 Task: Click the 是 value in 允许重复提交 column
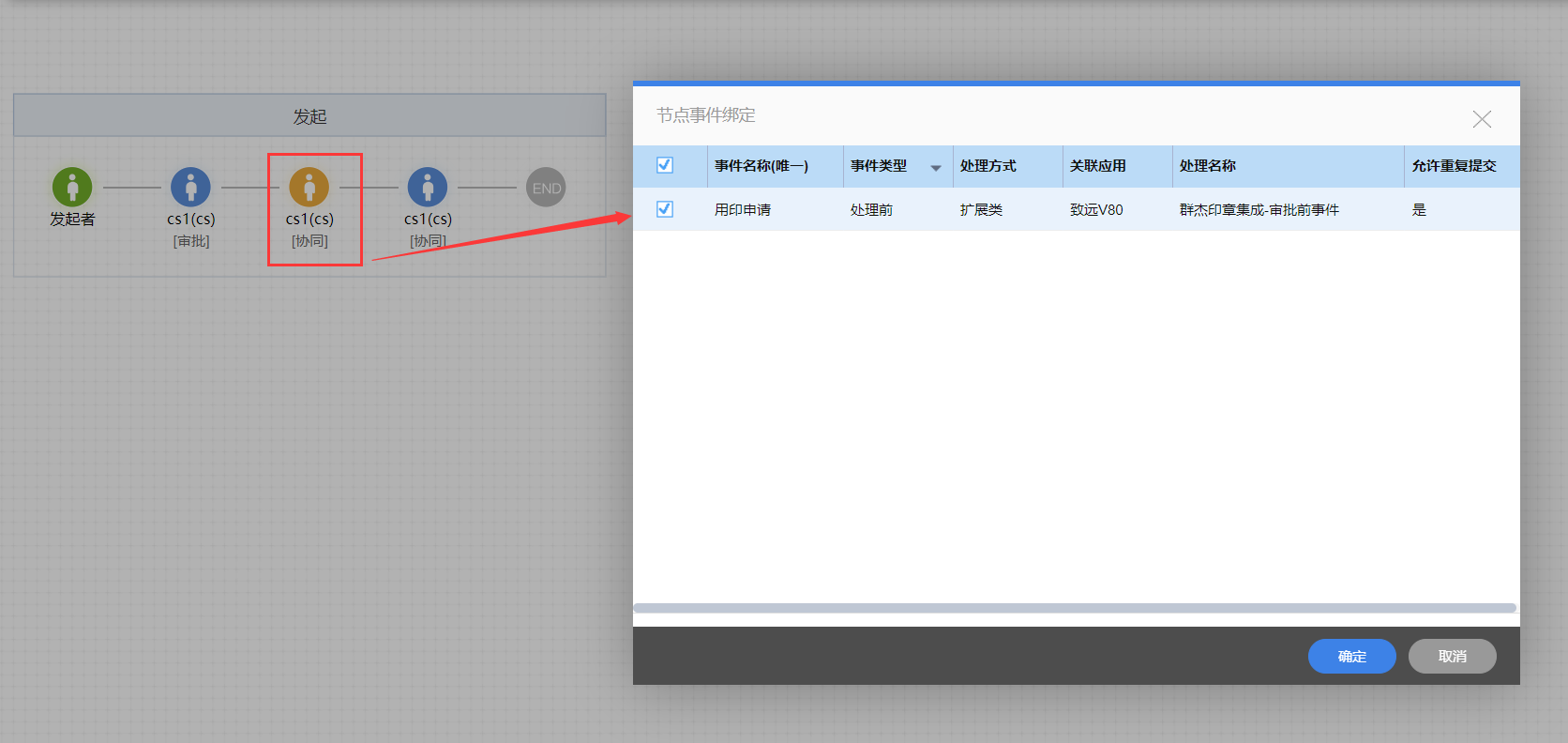pyautogui.click(x=1419, y=210)
